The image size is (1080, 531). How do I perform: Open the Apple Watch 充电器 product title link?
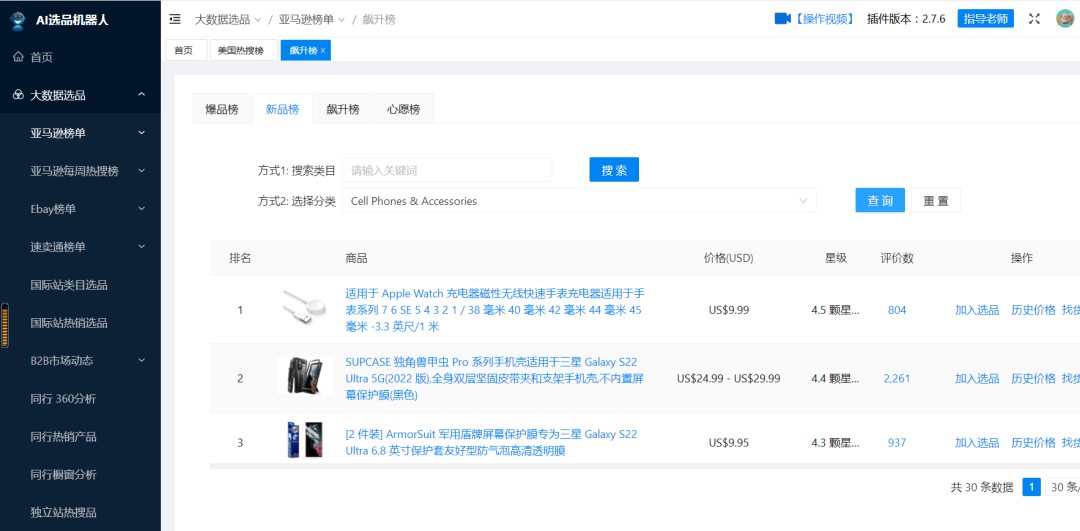pyautogui.click(x=495, y=310)
